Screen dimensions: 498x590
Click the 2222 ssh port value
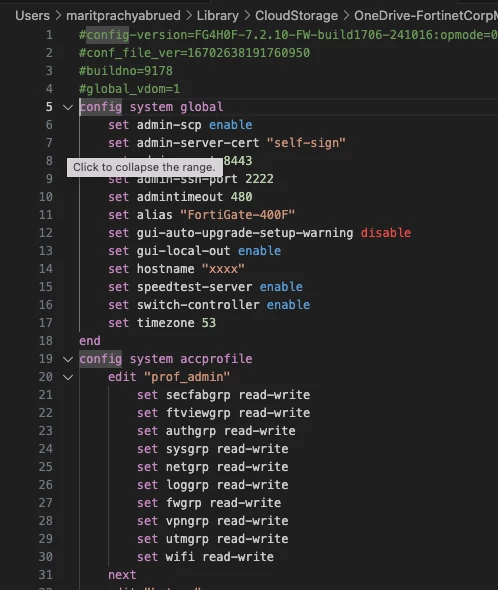(x=259, y=179)
